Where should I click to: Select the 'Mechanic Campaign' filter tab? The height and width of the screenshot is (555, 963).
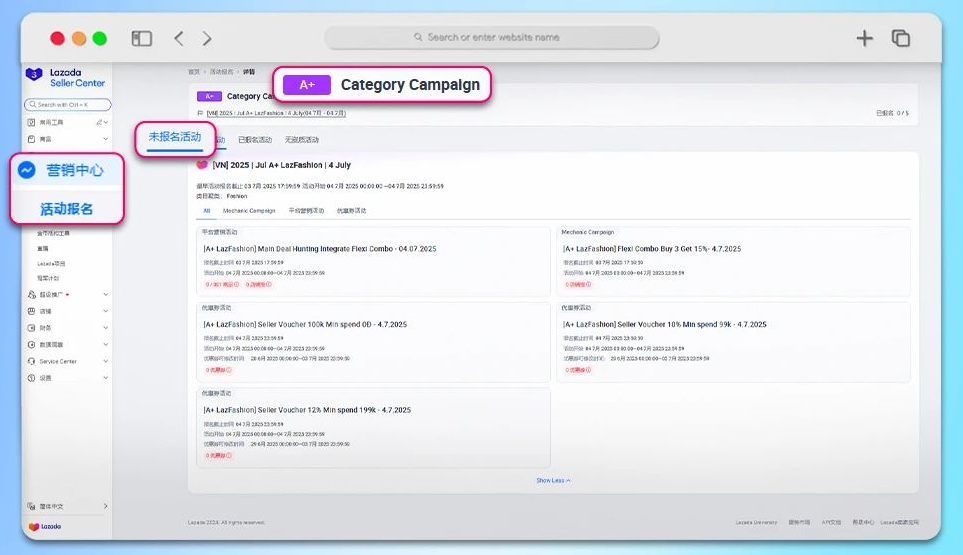[x=249, y=211]
